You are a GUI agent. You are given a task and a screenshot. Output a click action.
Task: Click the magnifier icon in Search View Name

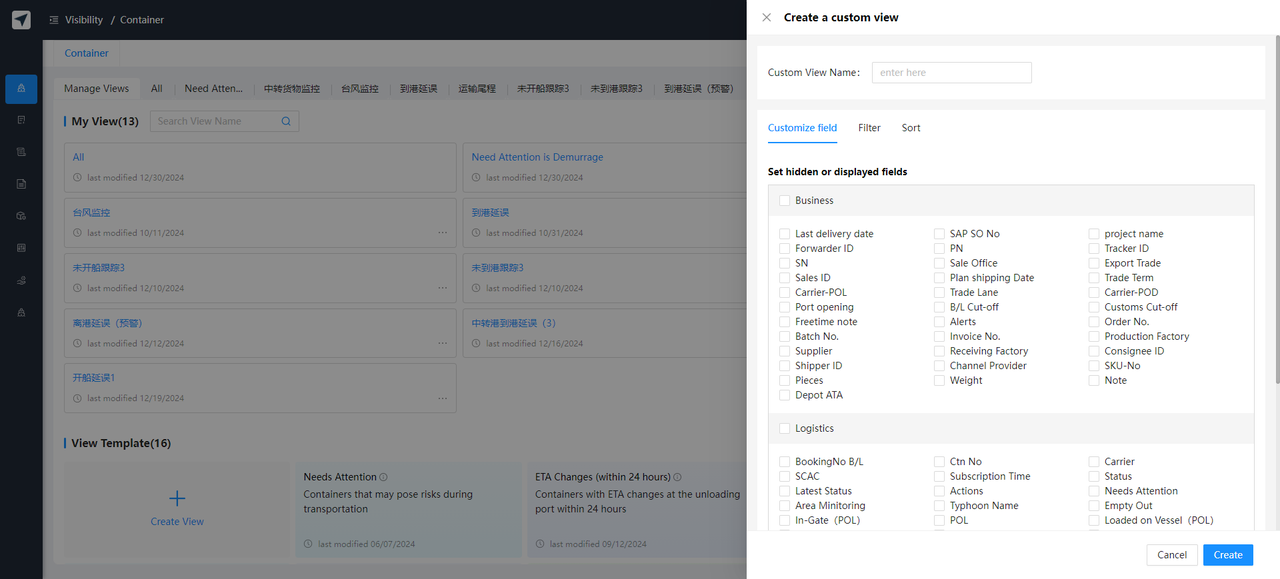(x=286, y=121)
